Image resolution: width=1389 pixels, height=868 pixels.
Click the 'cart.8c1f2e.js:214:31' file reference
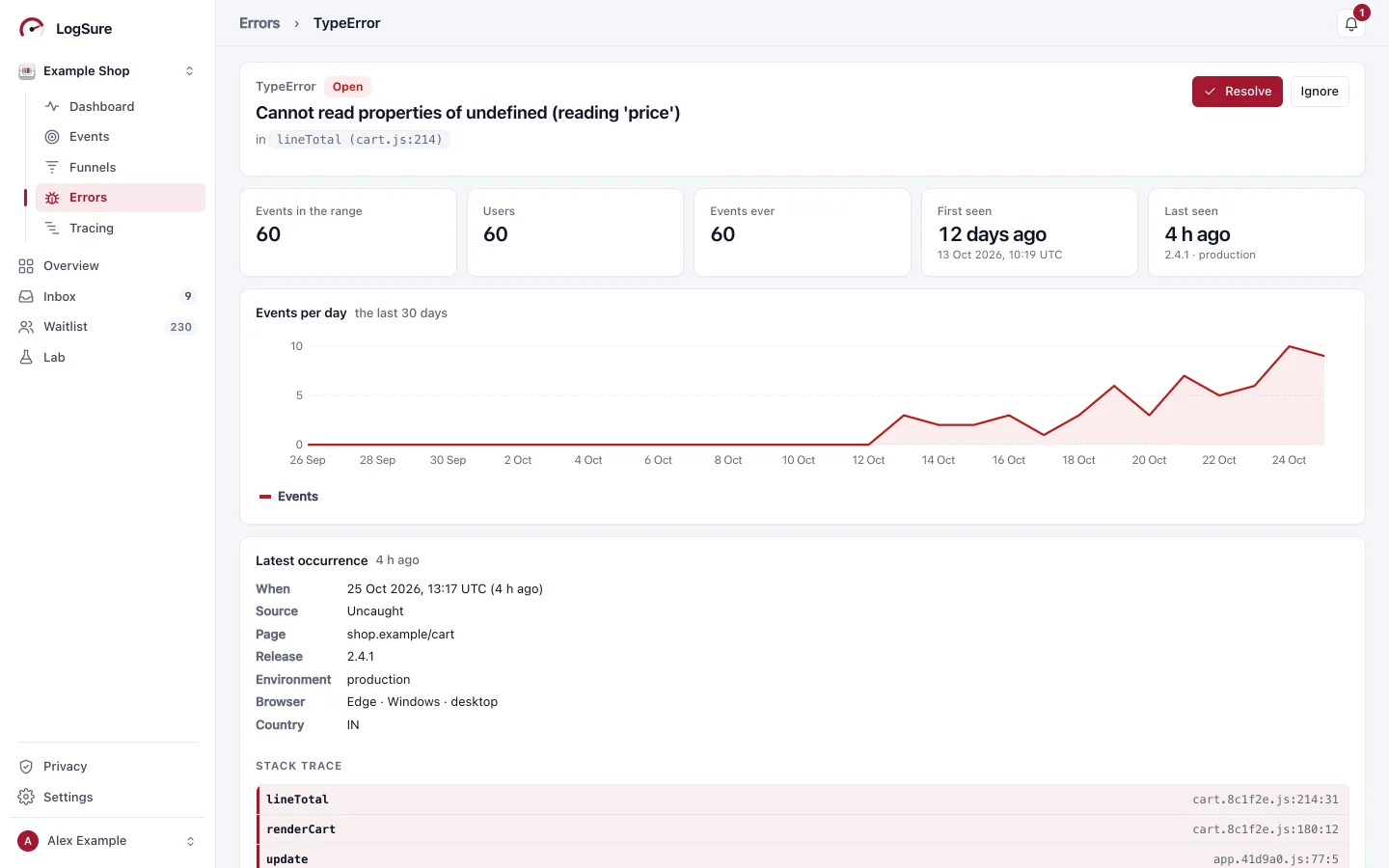pos(1266,800)
